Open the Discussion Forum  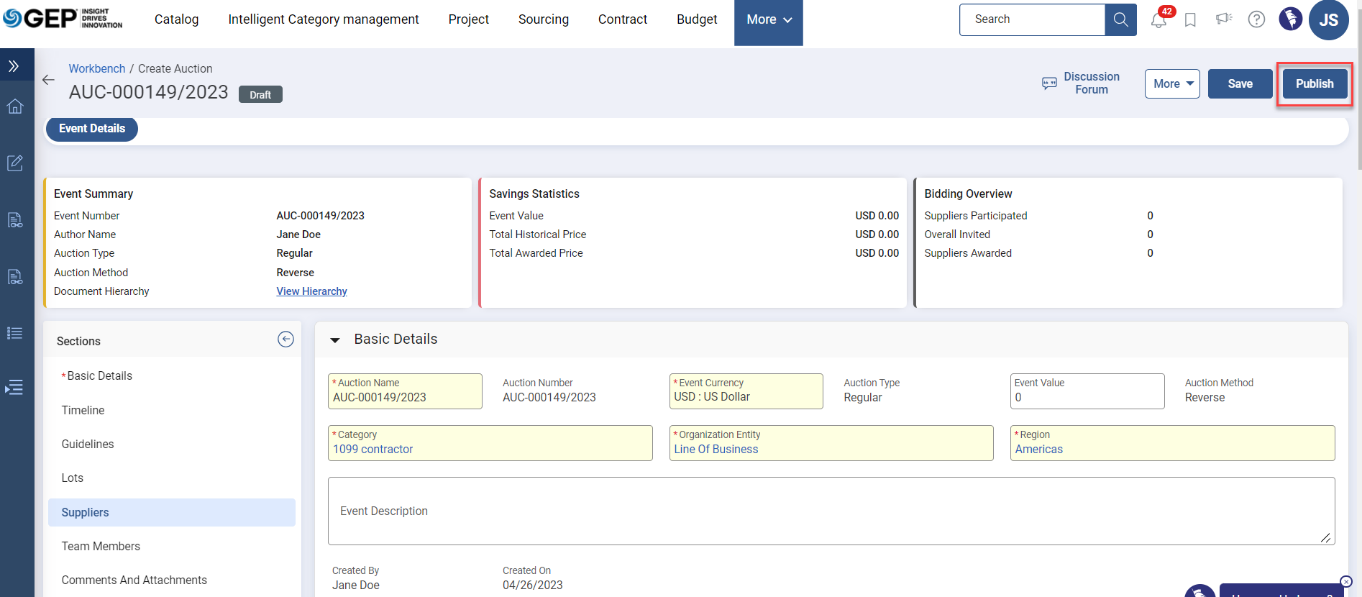pos(1080,83)
